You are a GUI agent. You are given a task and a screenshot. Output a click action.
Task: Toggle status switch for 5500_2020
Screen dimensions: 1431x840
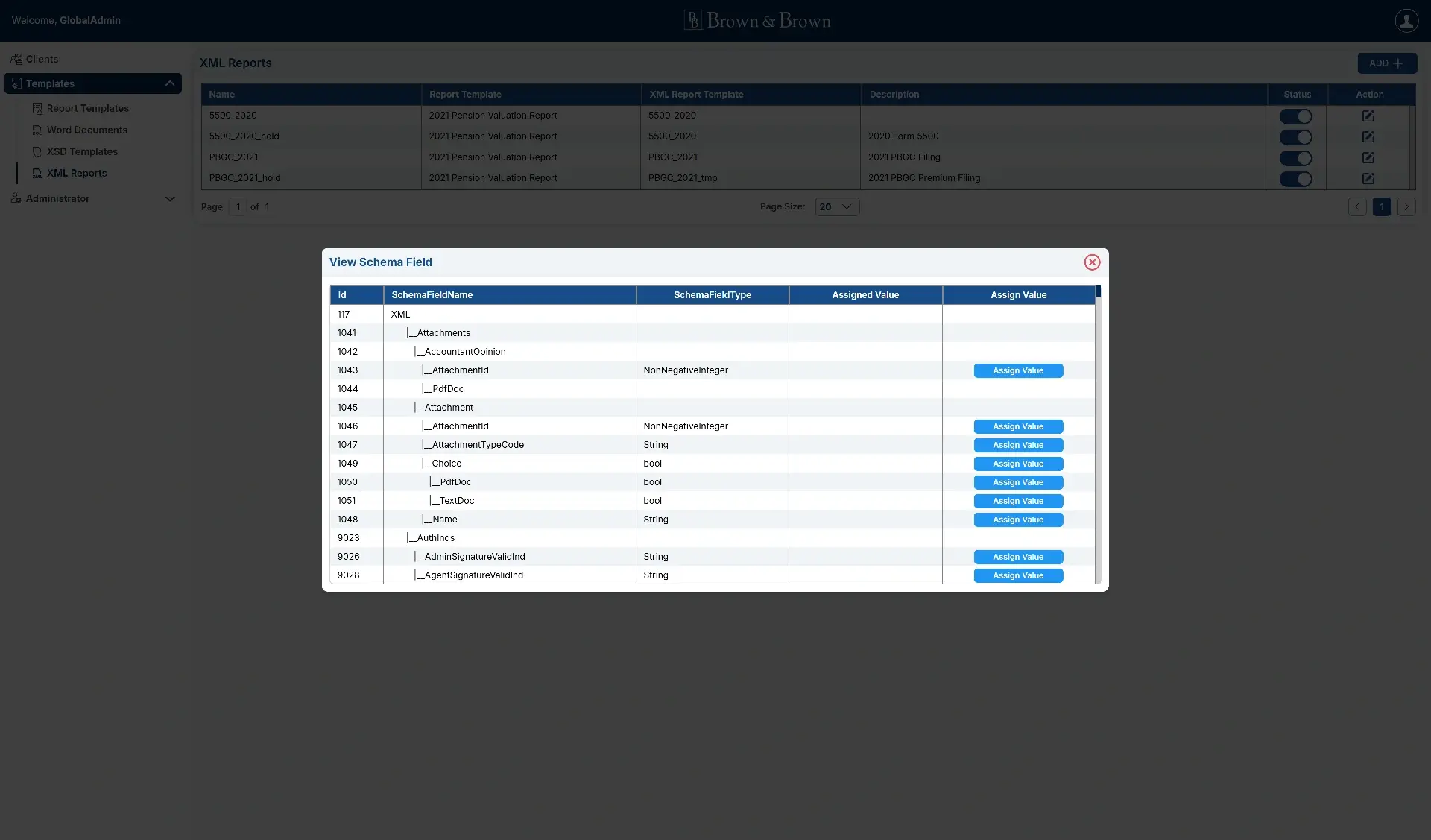tap(1295, 116)
